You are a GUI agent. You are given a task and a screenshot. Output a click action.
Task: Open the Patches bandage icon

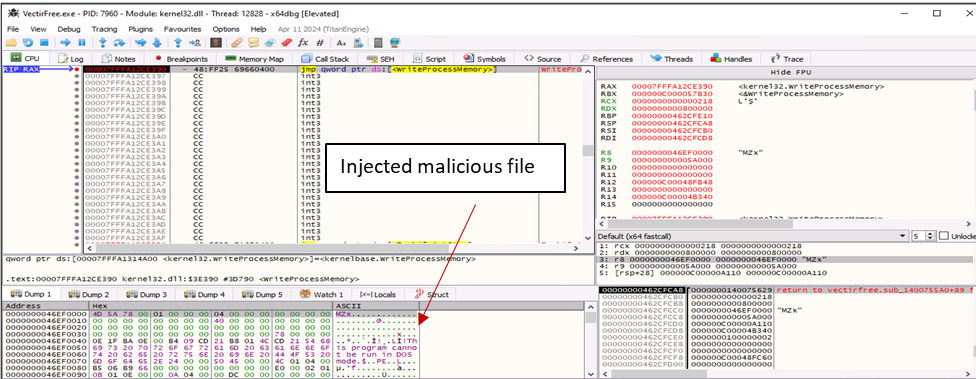click(237, 43)
